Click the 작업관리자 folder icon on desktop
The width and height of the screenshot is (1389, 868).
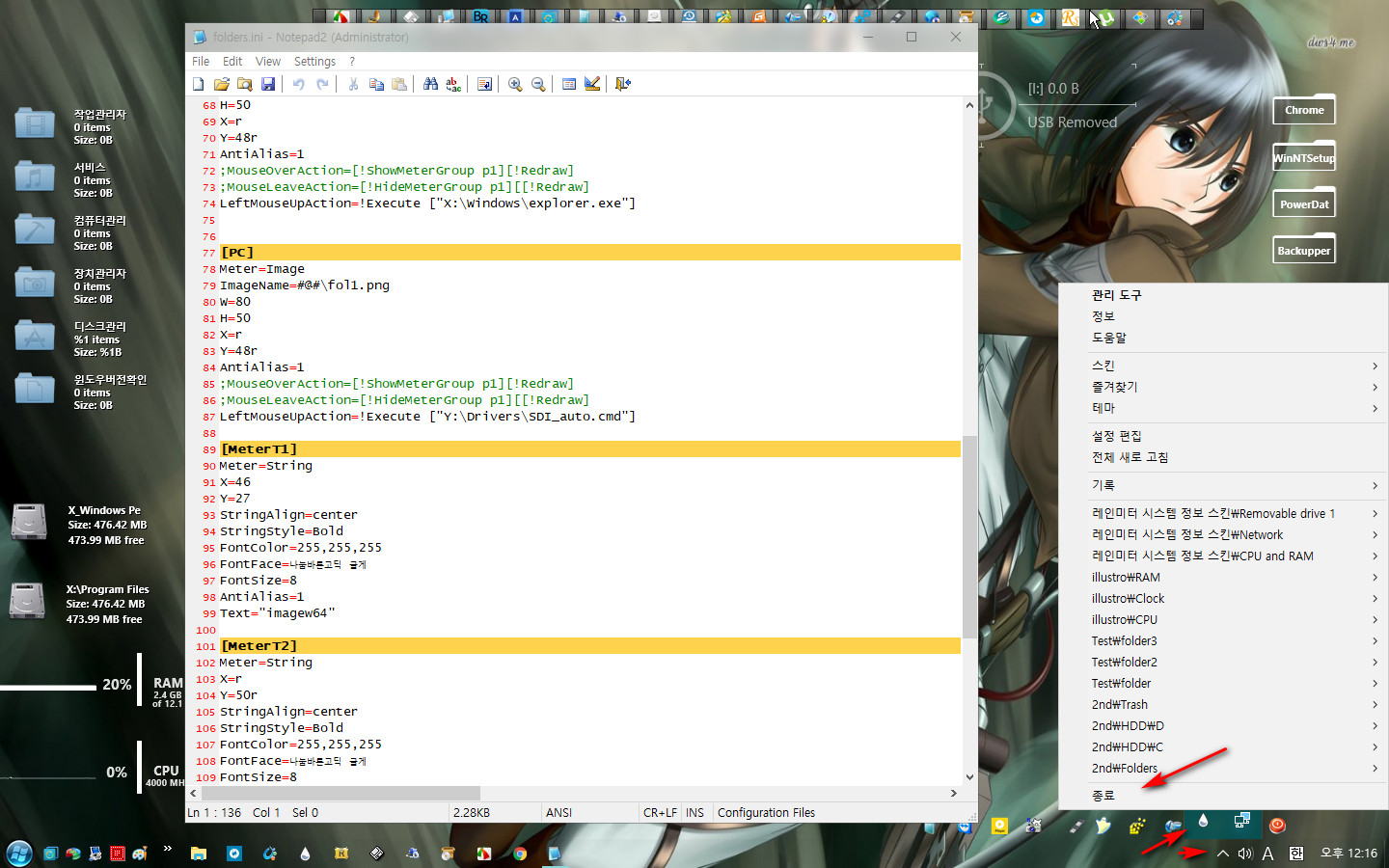[35, 123]
